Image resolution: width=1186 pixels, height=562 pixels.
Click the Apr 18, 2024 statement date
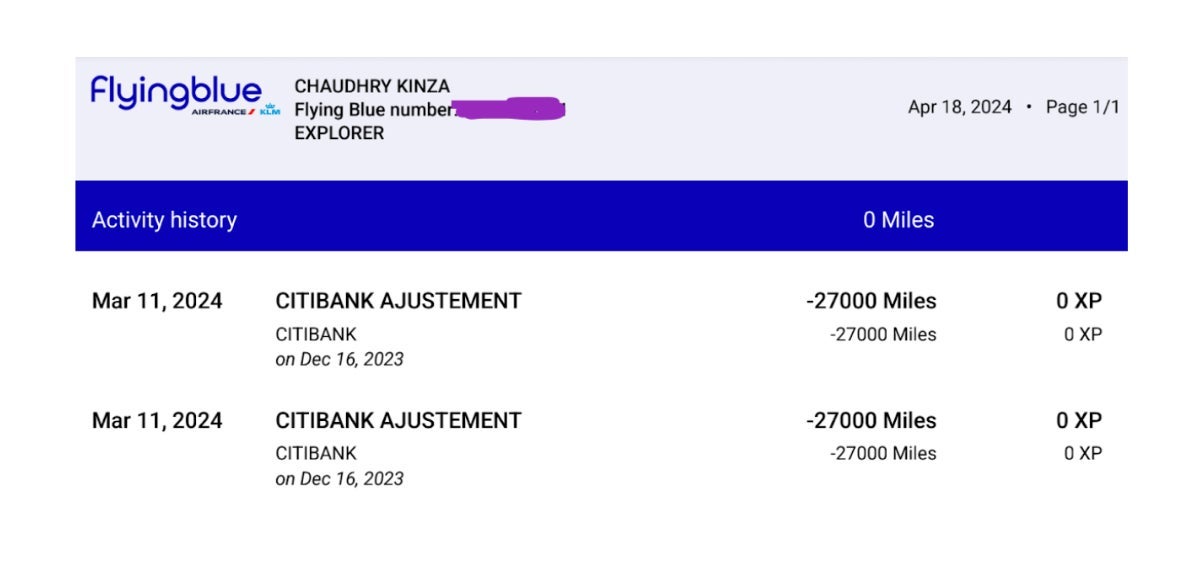pos(959,107)
